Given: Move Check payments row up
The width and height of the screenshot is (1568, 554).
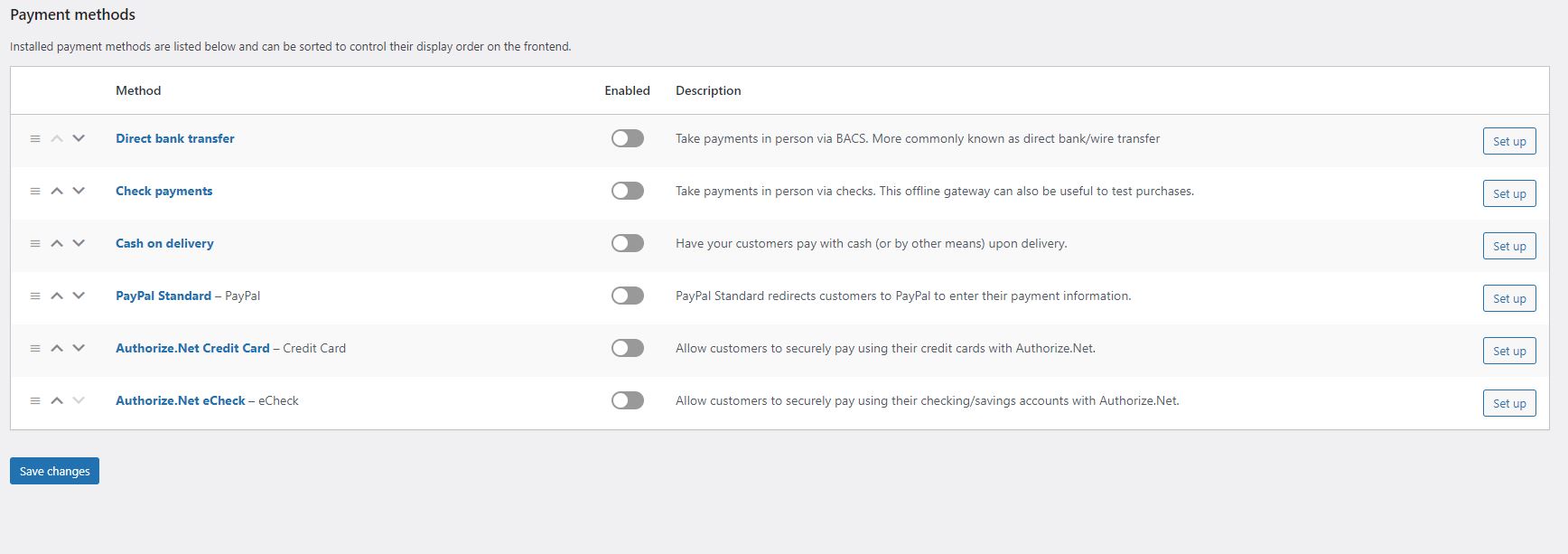Looking at the screenshot, I should [x=57, y=192].
